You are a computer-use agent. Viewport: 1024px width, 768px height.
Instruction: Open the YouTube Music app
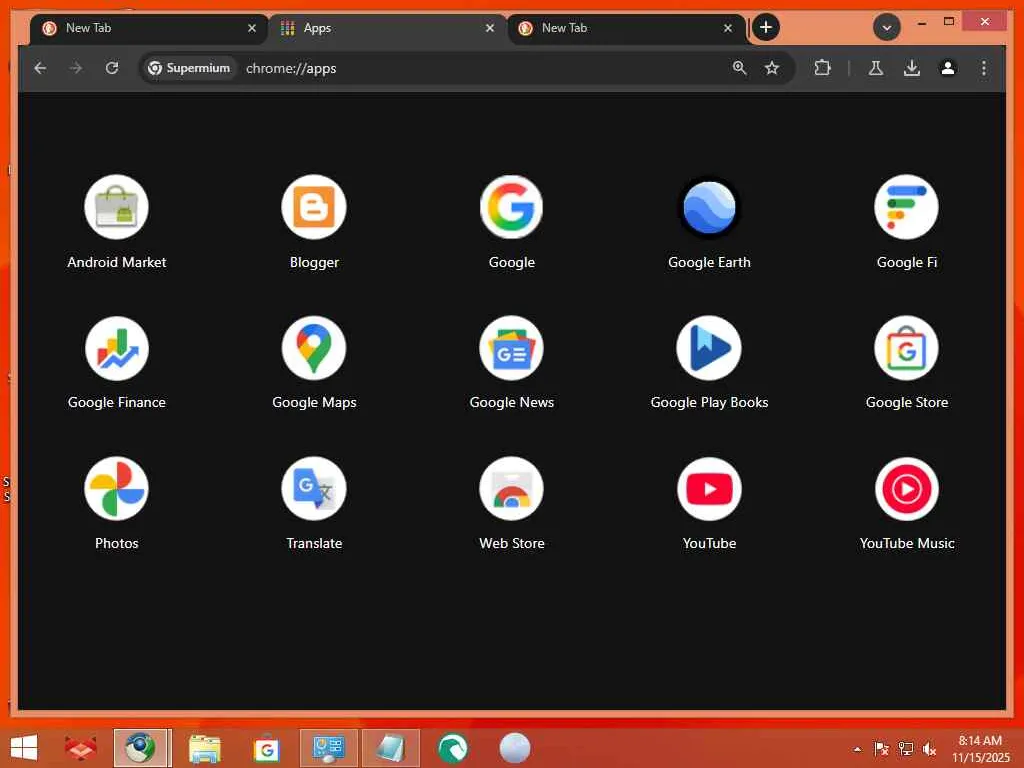(x=906, y=488)
